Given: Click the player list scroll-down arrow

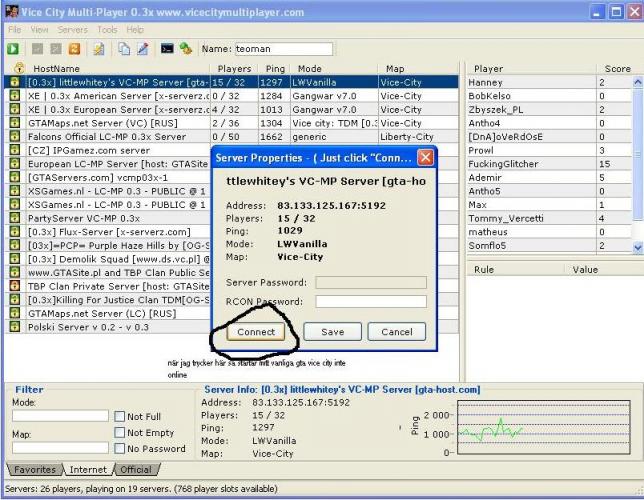Looking at the screenshot, I should [638, 247].
